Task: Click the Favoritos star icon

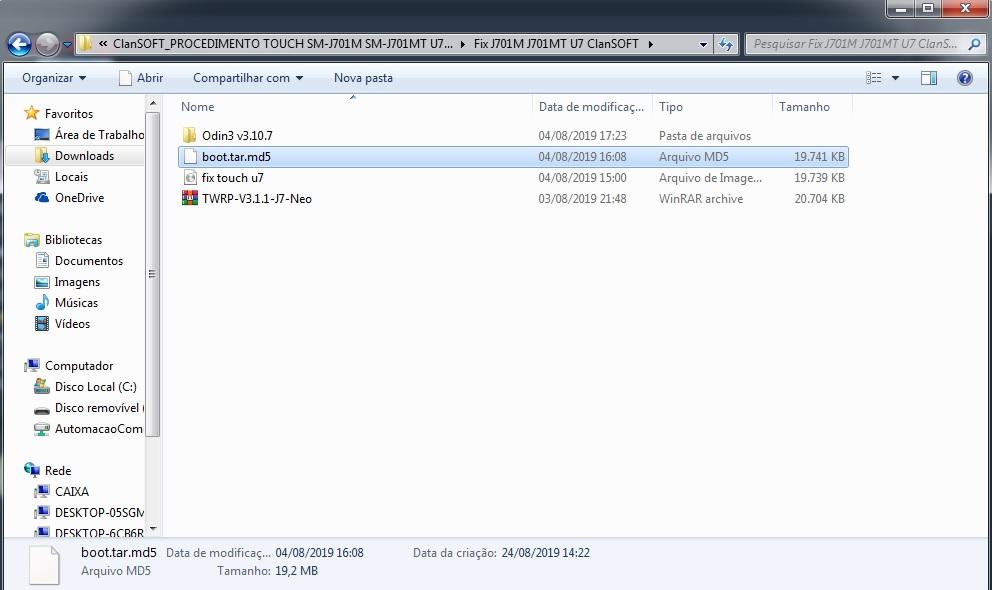Action: pos(32,113)
